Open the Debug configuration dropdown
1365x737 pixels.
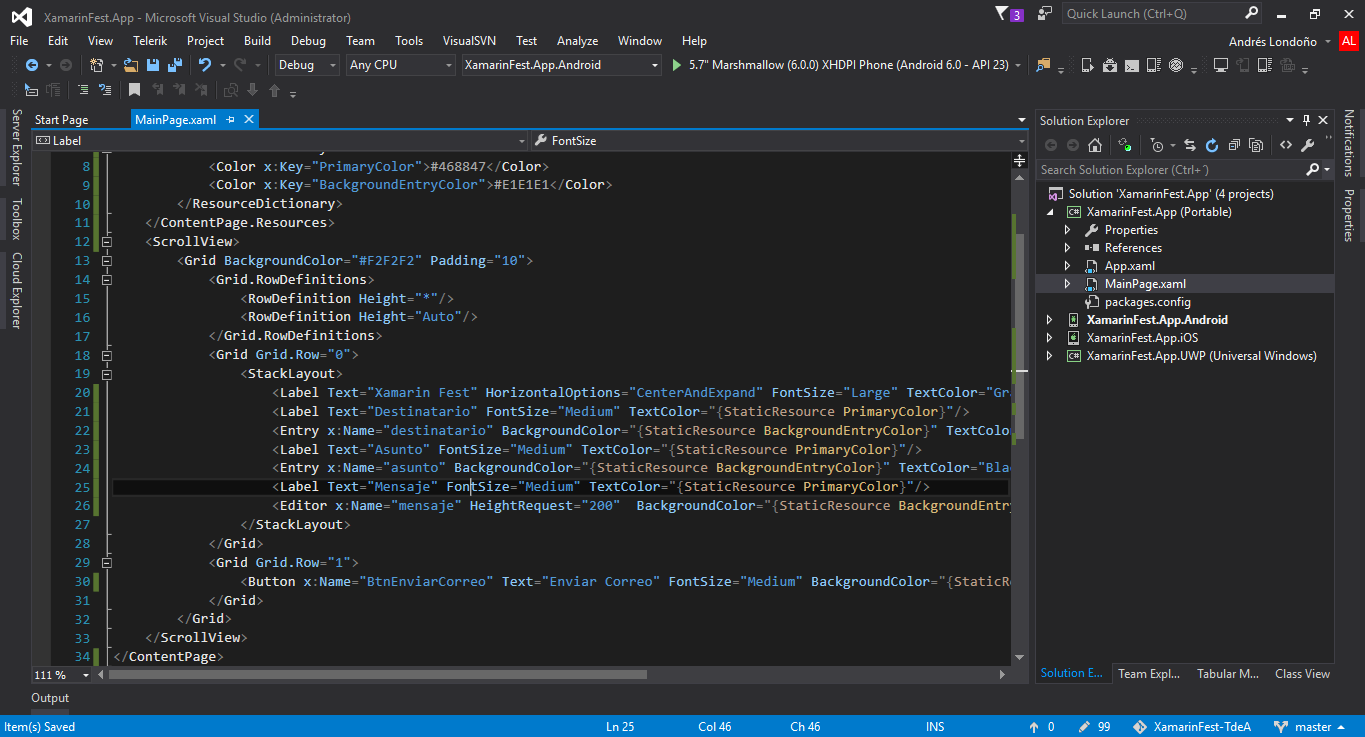[308, 65]
